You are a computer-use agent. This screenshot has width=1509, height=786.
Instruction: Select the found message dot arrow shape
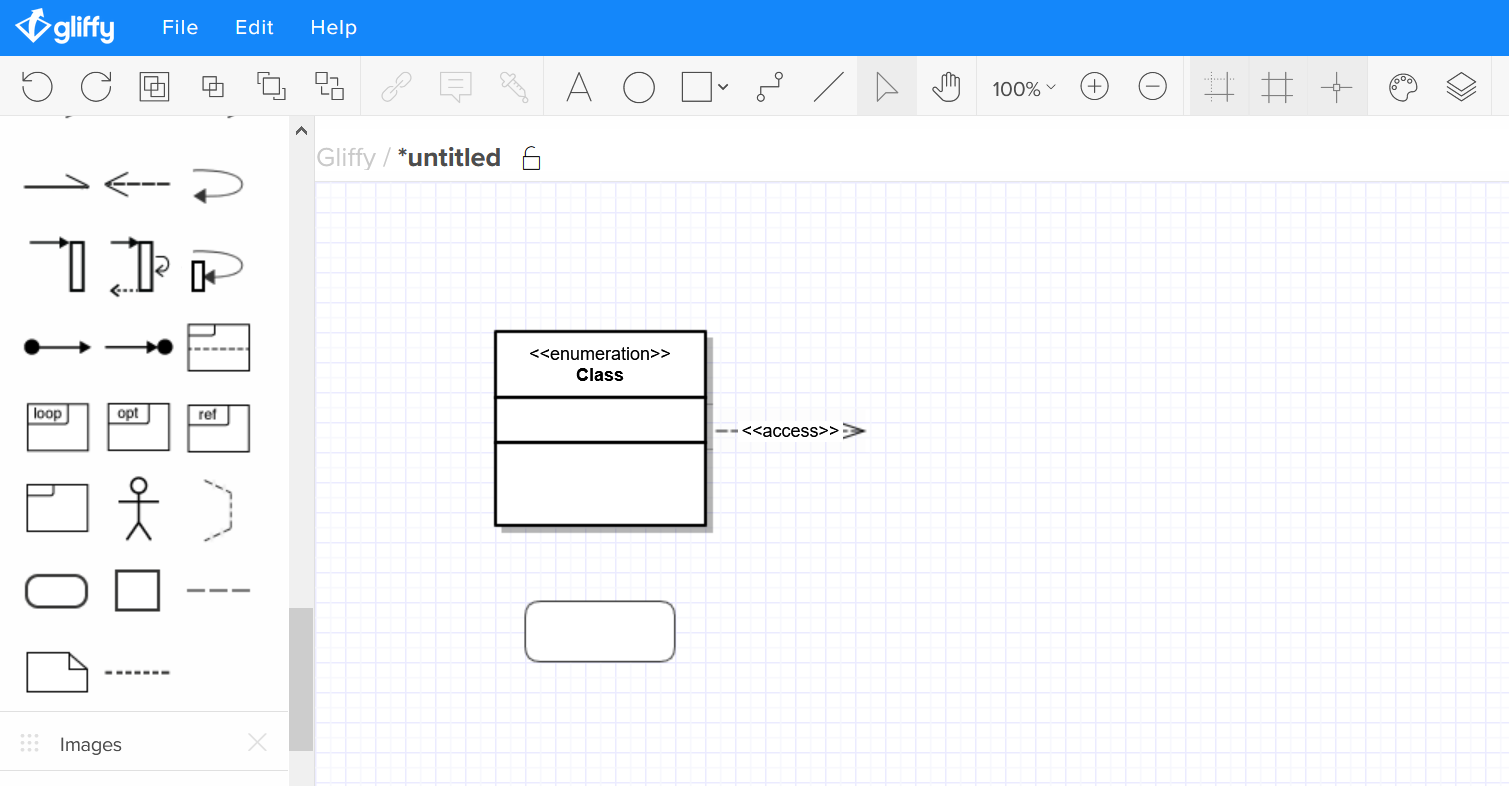pos(57,347)
